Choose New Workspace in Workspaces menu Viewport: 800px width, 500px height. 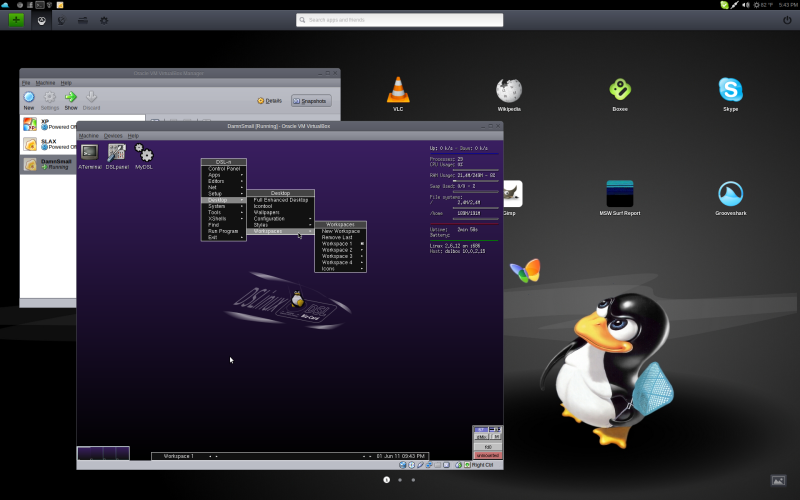340,231
